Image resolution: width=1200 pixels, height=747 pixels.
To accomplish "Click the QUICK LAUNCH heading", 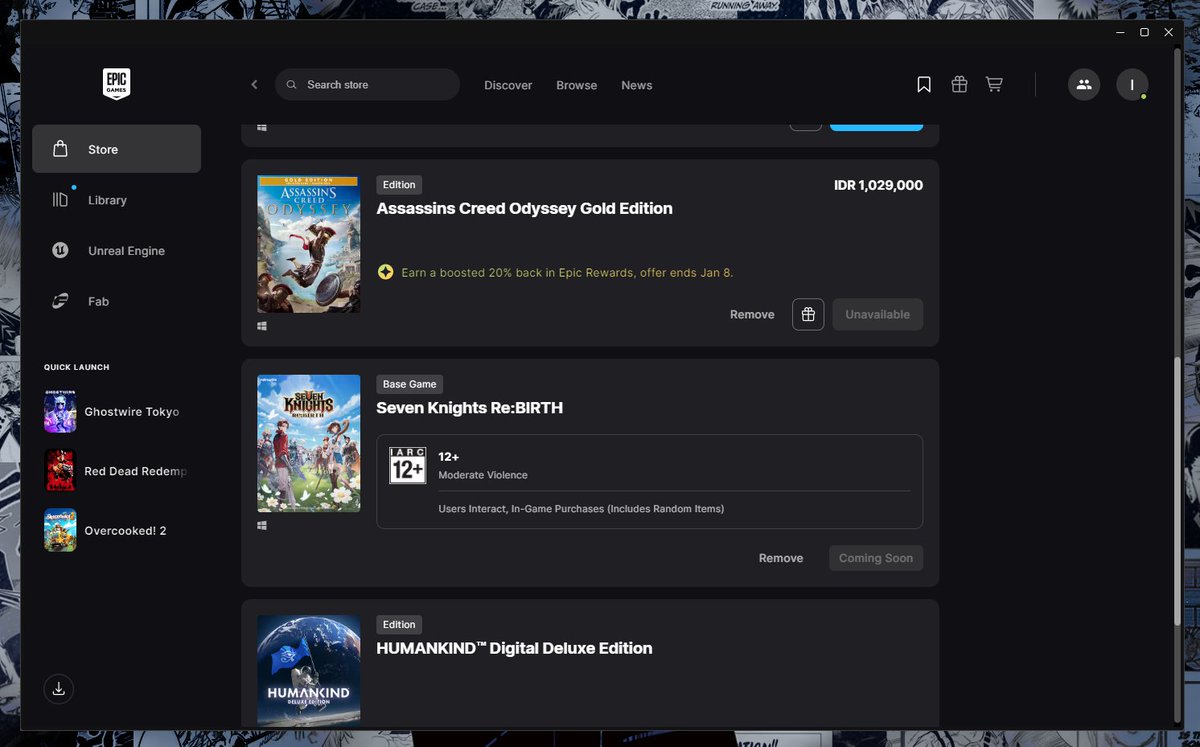I will click(77, 367).
